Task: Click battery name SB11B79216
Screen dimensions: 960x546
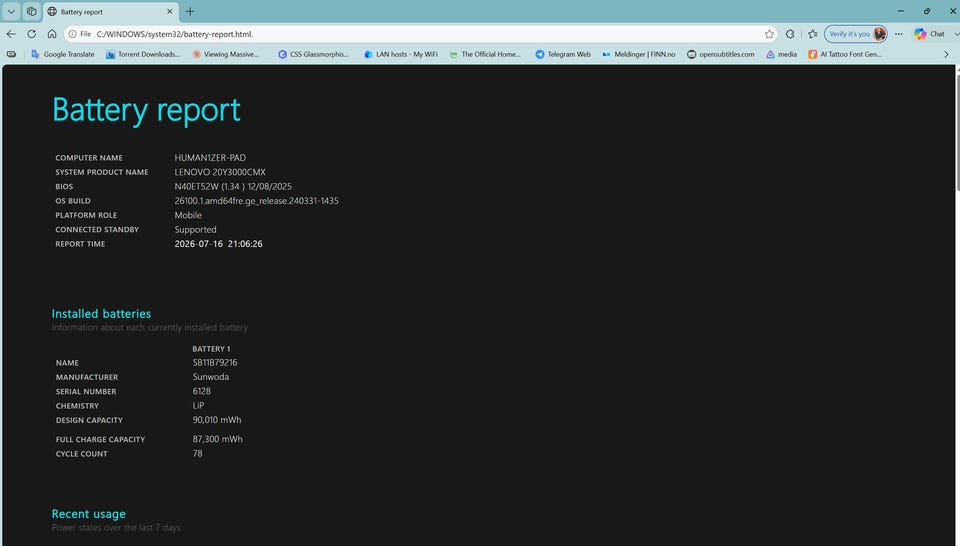Action: [x=215, y=362]
